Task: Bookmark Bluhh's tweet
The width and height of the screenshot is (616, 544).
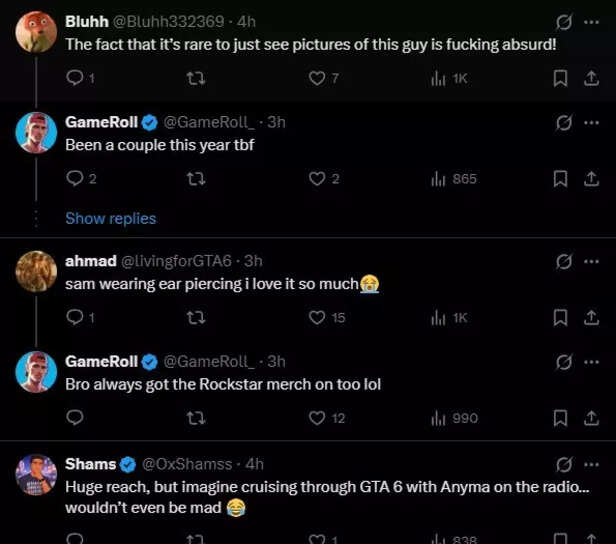Action: (561, 78)
